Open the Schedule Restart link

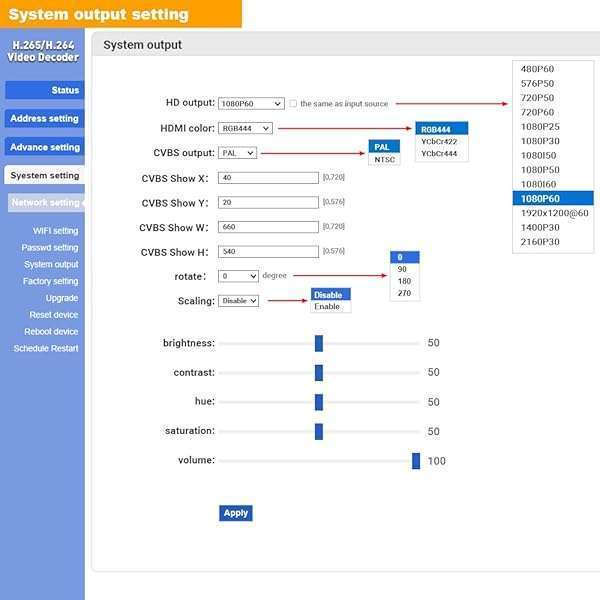pyautogui.click(x=46, y=349)
